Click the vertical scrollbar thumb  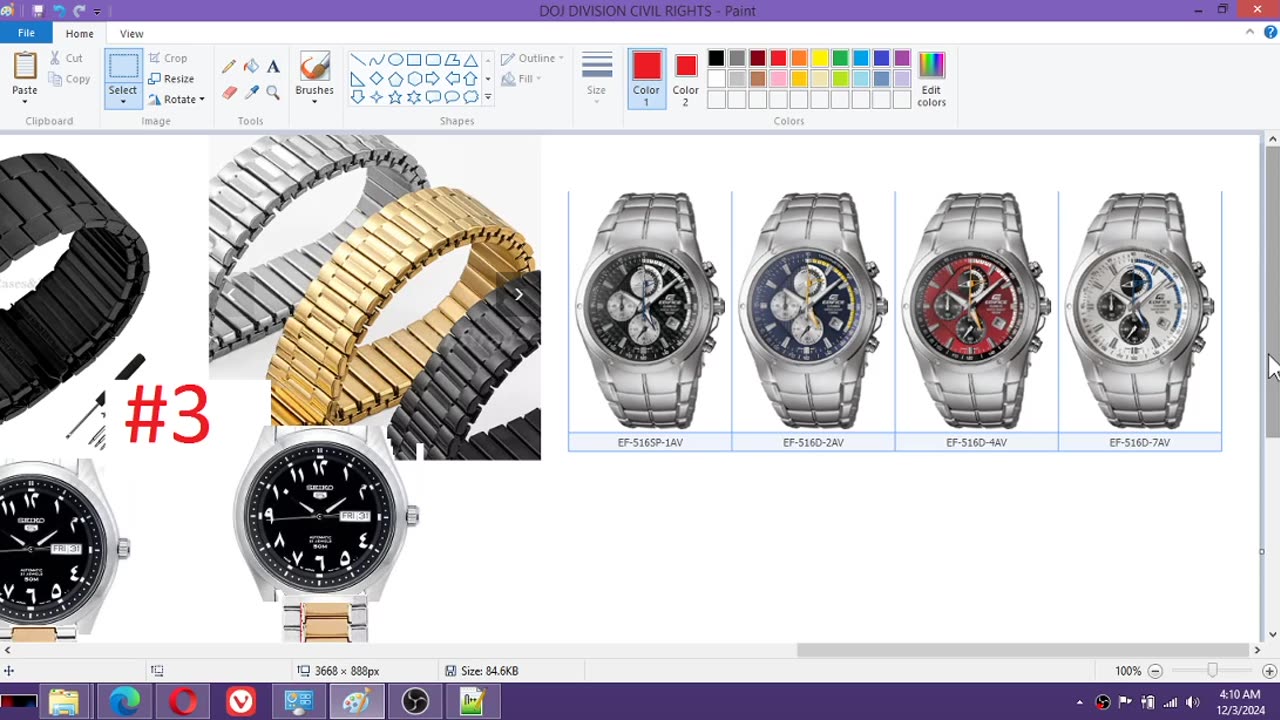click(x=1272, y=290)
